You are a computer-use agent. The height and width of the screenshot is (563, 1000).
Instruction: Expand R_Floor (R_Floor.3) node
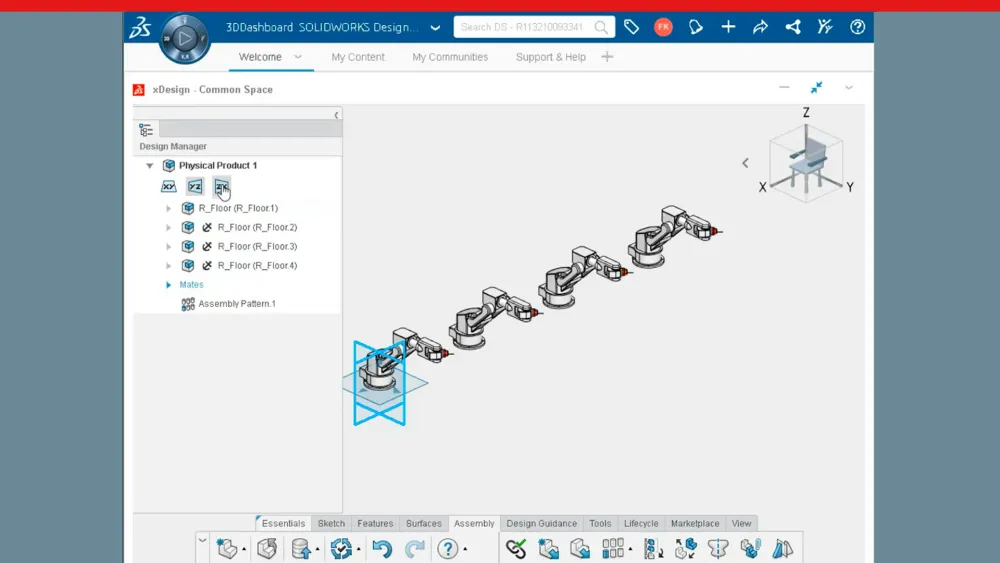coord(168,247)
